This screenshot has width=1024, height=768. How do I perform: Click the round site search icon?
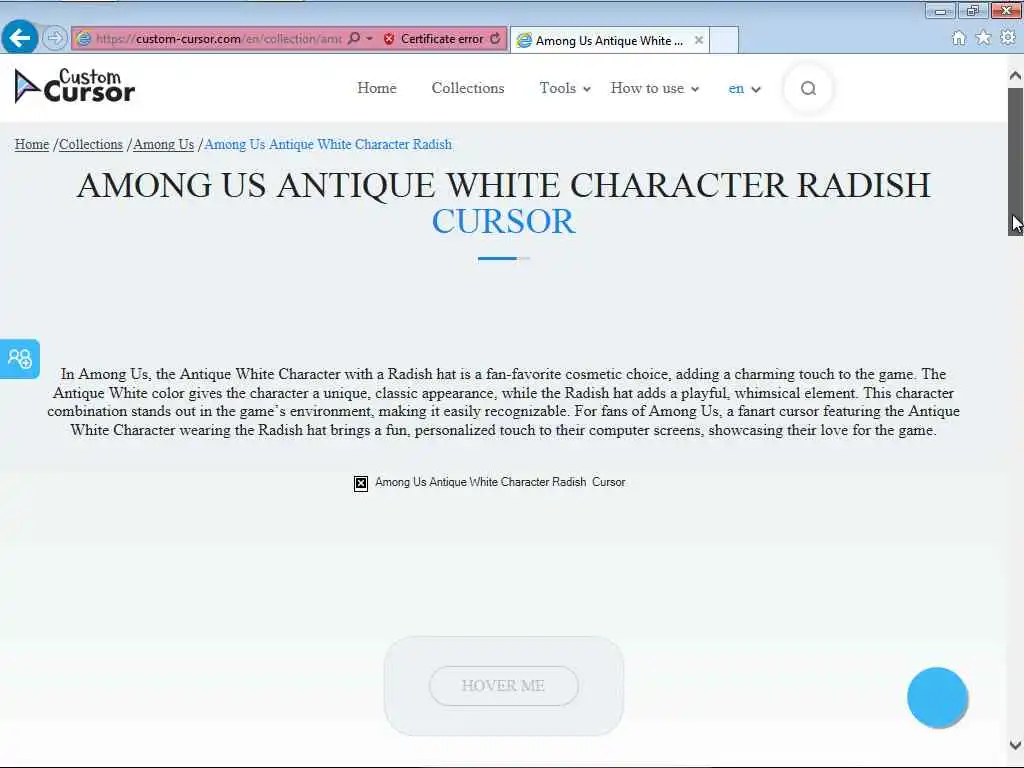click(x=808, y=88)
